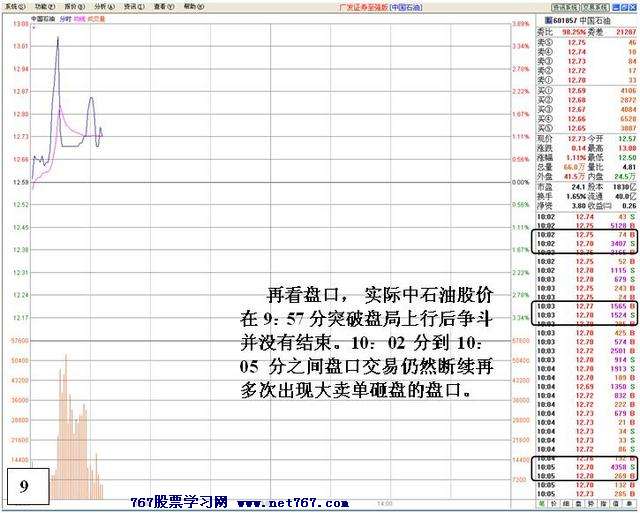Click the 指 tab at bottom right
Viewport: 640px width, 513px height.
(x=603, y=504)
